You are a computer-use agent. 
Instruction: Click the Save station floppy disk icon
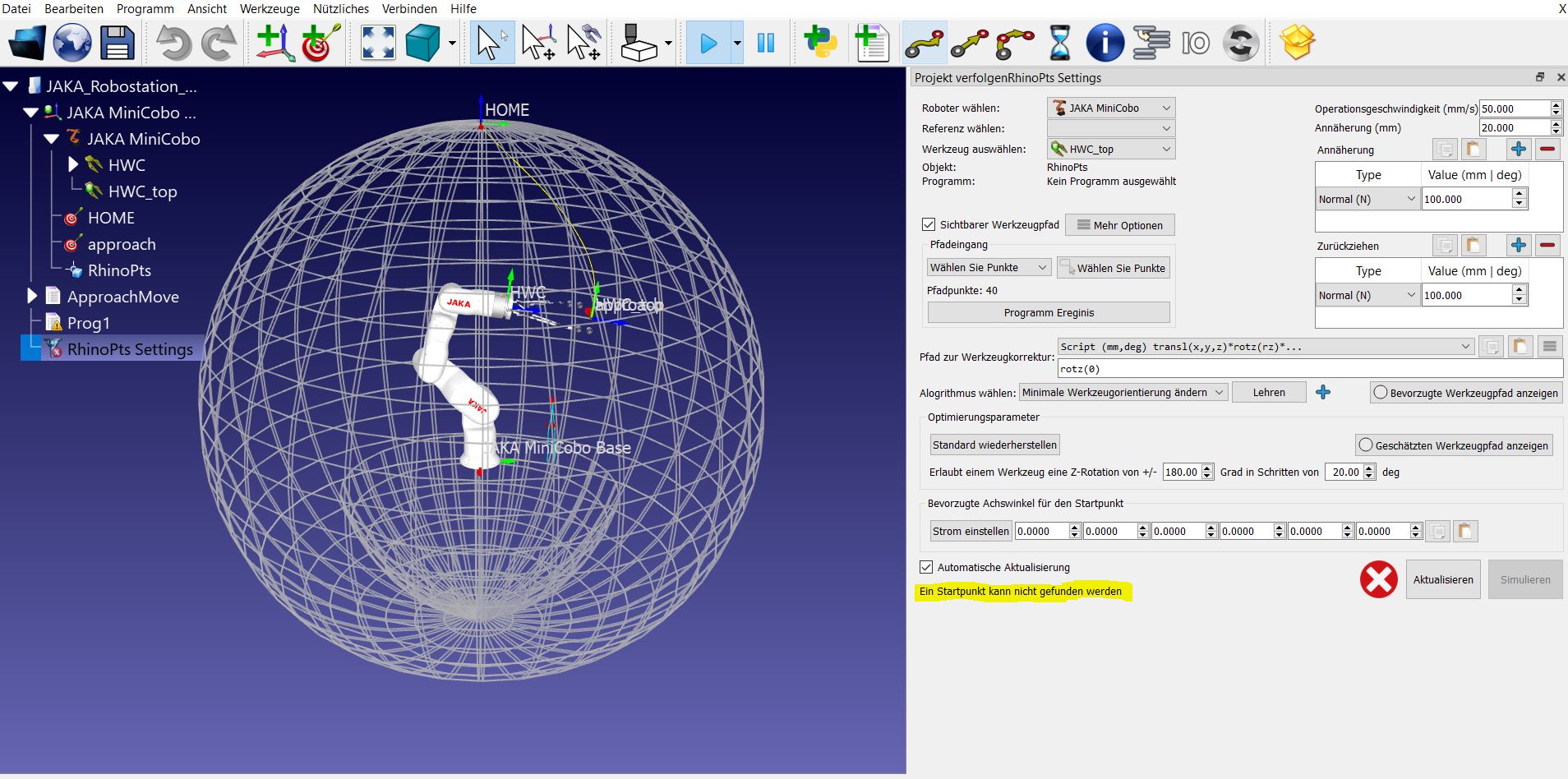point(117,43)
